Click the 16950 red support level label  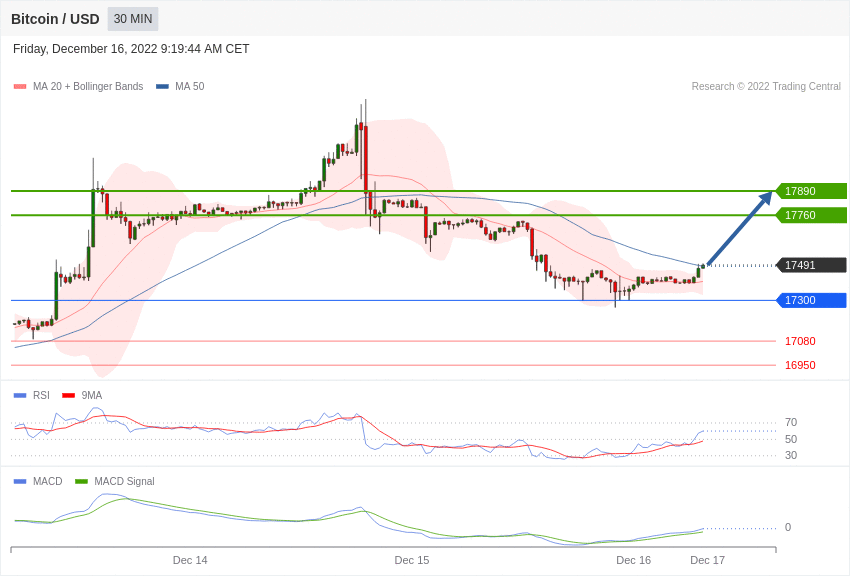(800, 365)
